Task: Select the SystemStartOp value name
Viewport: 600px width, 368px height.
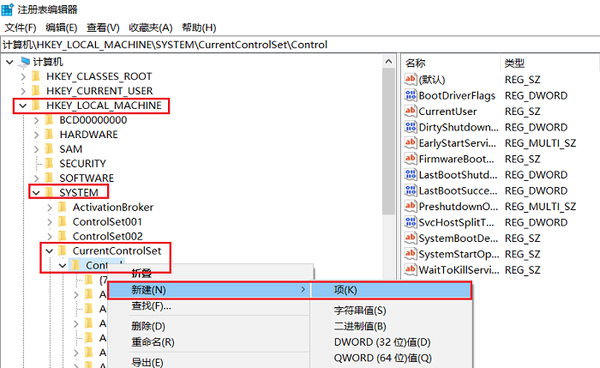Action: point(459,254)
